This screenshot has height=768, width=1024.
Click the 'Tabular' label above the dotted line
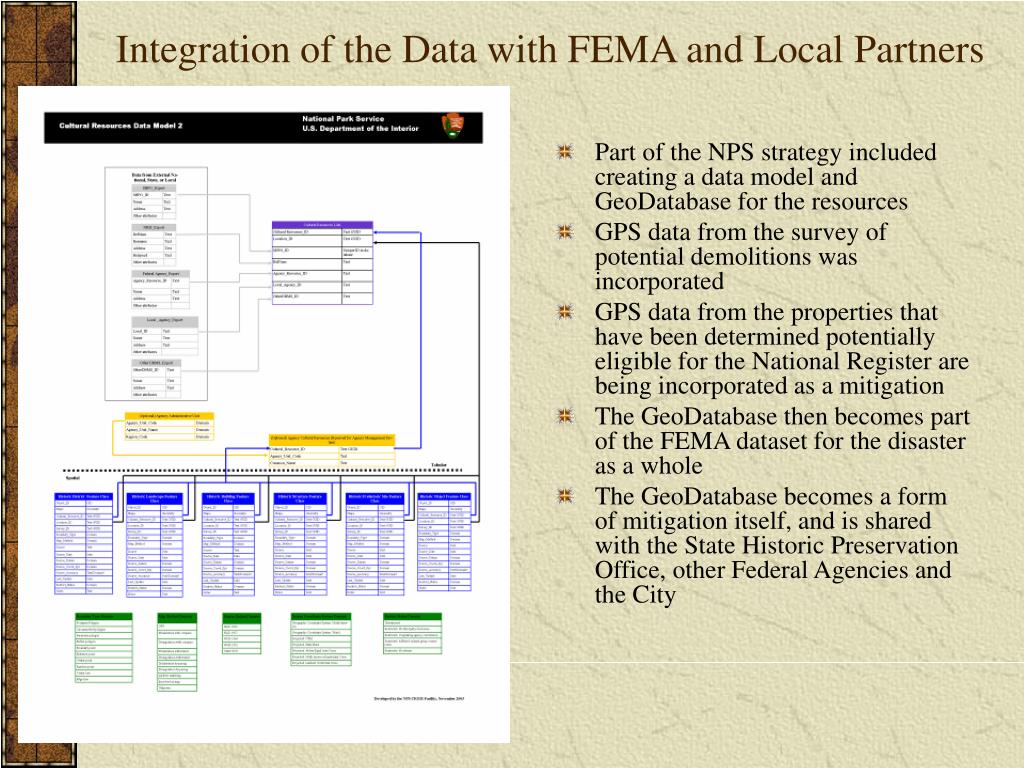pyautogui.click(x=439, y=465)
